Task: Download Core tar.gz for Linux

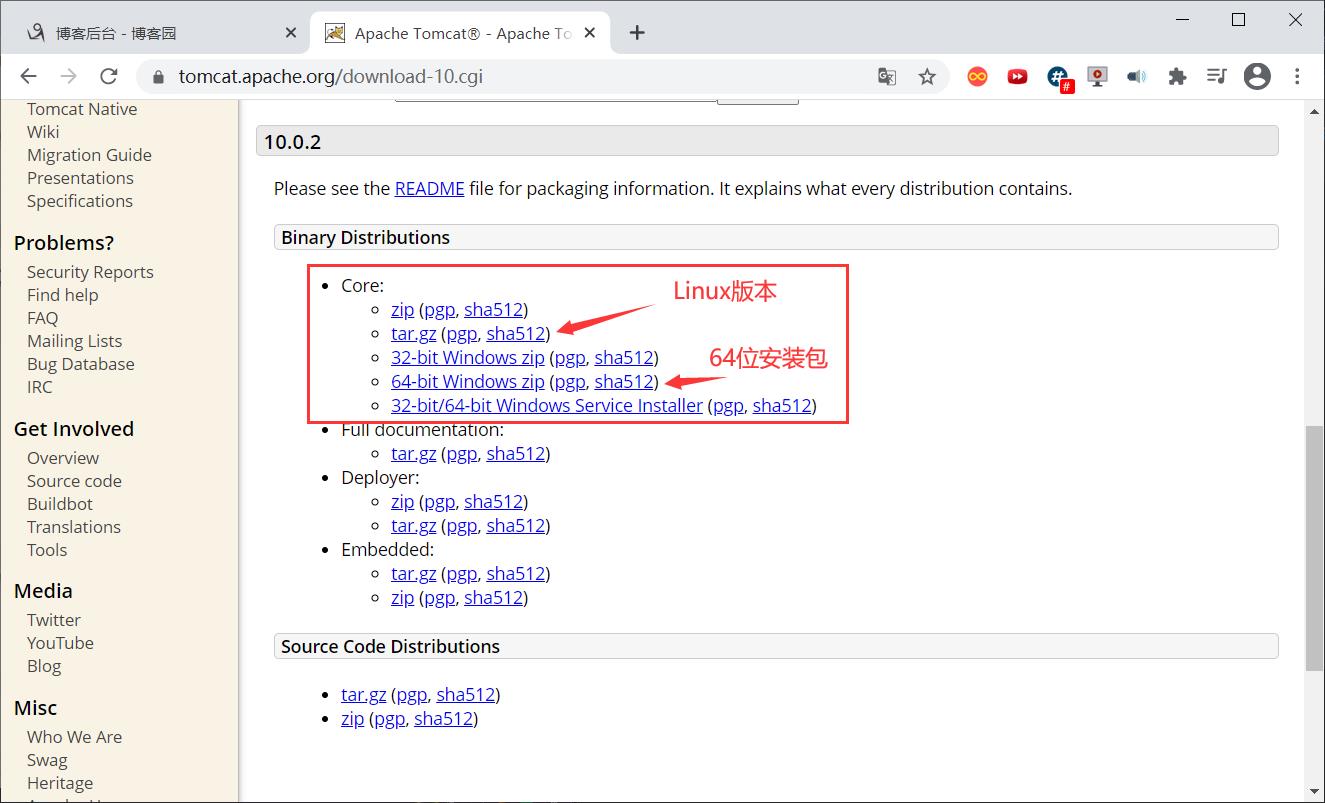Action: click(414, 334)
